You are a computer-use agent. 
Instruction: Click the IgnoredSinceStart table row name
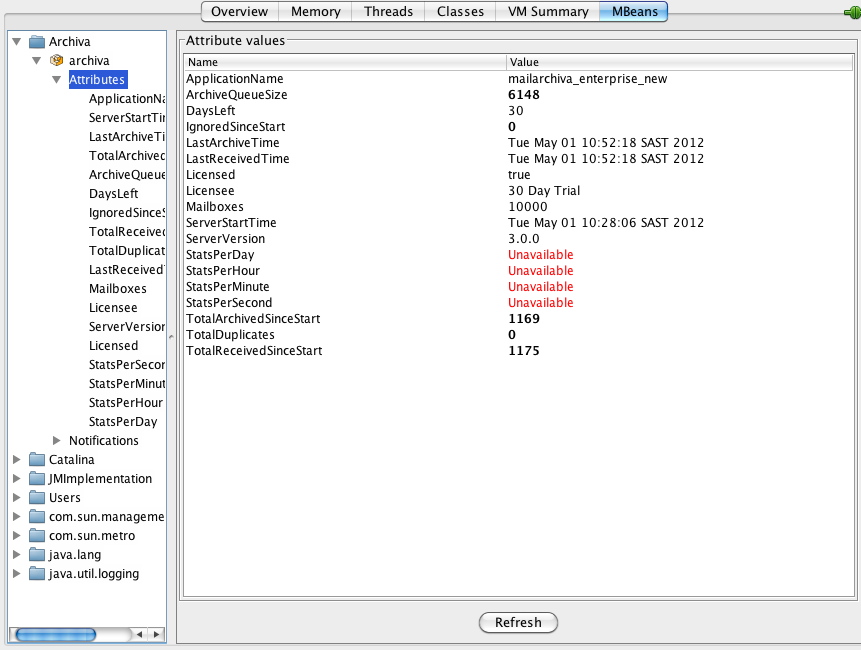[236, 127]
